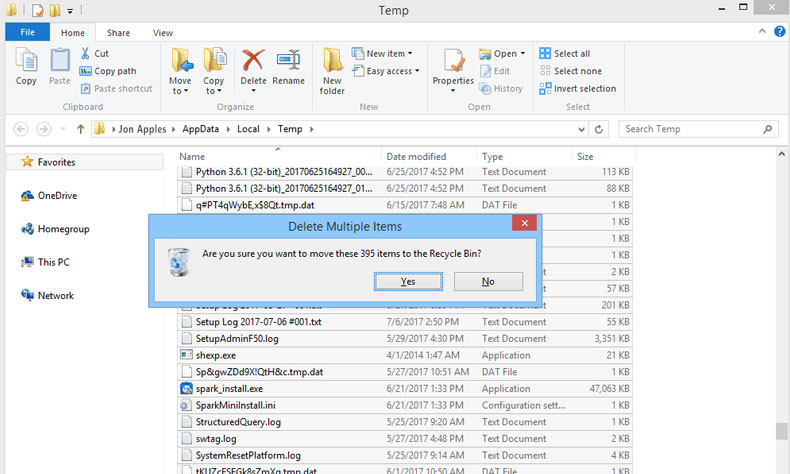790x474 pixels.
Task: Open the File menu tab
Action: 28,33
